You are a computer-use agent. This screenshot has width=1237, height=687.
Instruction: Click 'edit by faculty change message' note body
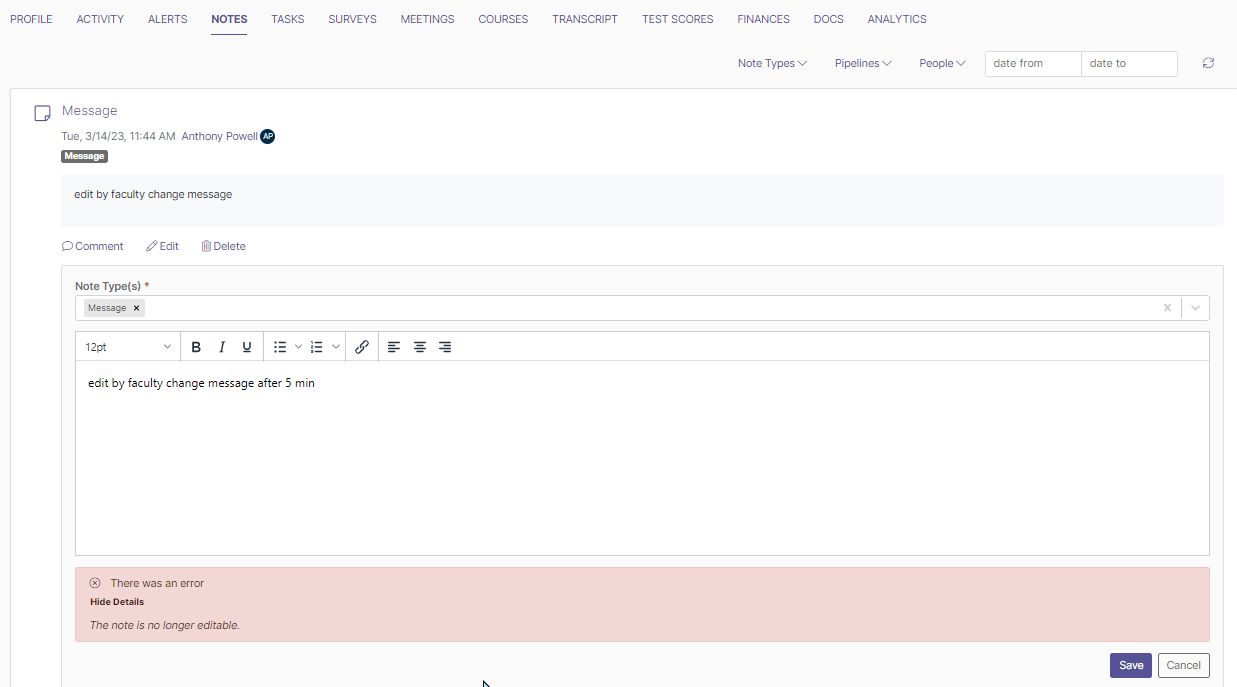point(153,194)
